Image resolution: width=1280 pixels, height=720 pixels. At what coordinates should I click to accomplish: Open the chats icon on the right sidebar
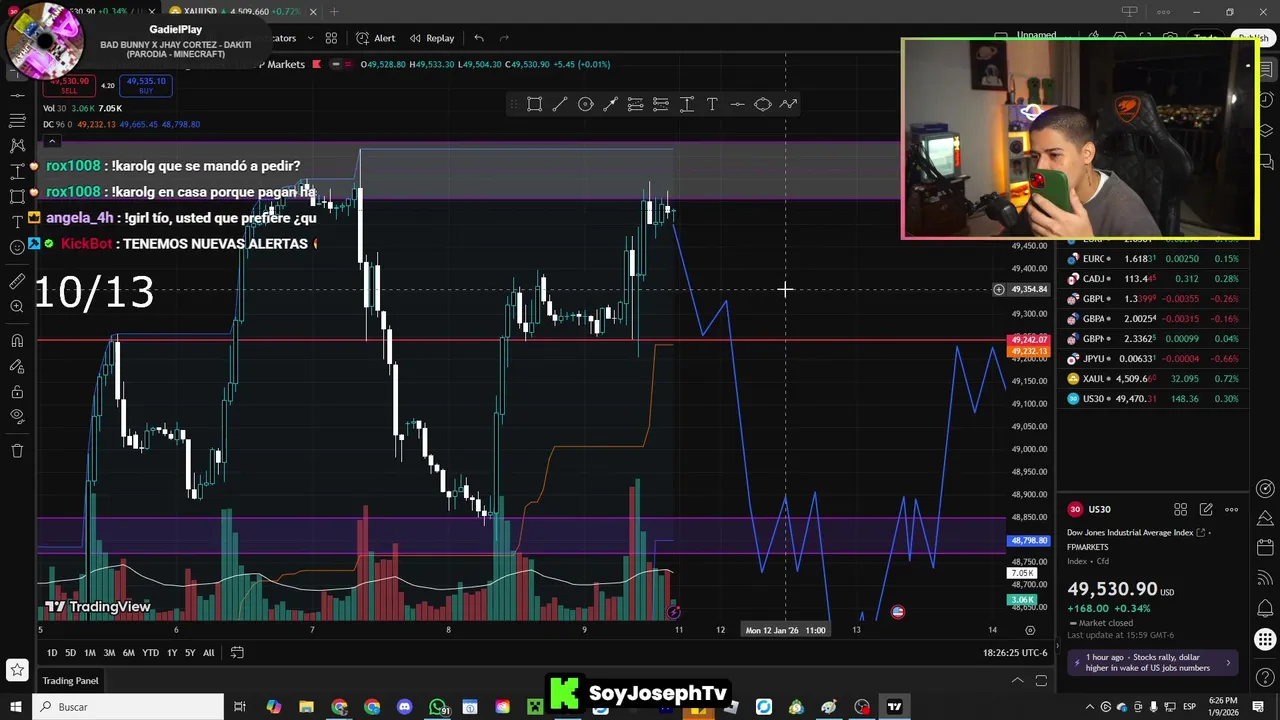coord(1266,160)
